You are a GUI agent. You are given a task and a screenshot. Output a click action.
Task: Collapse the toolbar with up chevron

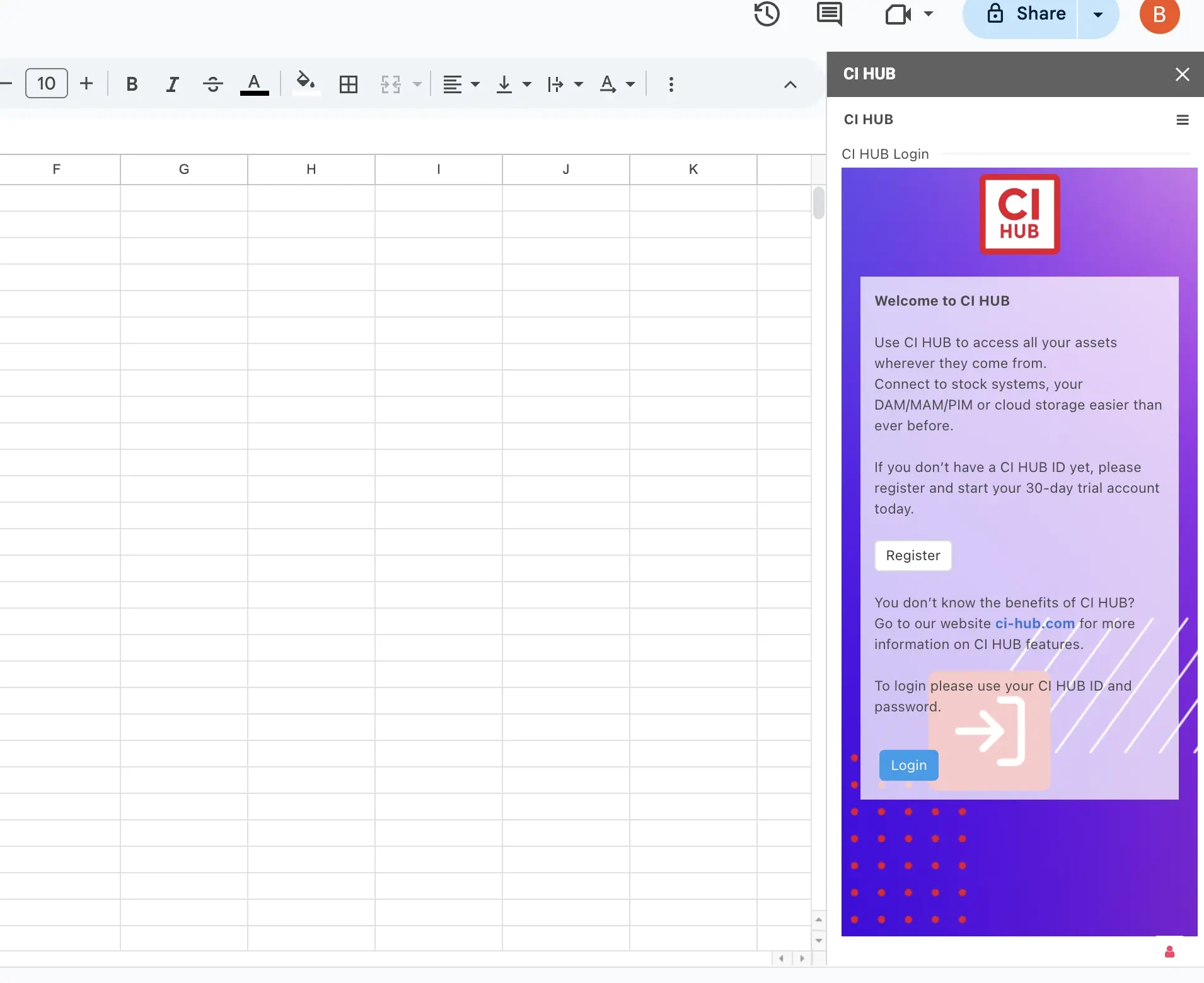(x=790, y=84)
